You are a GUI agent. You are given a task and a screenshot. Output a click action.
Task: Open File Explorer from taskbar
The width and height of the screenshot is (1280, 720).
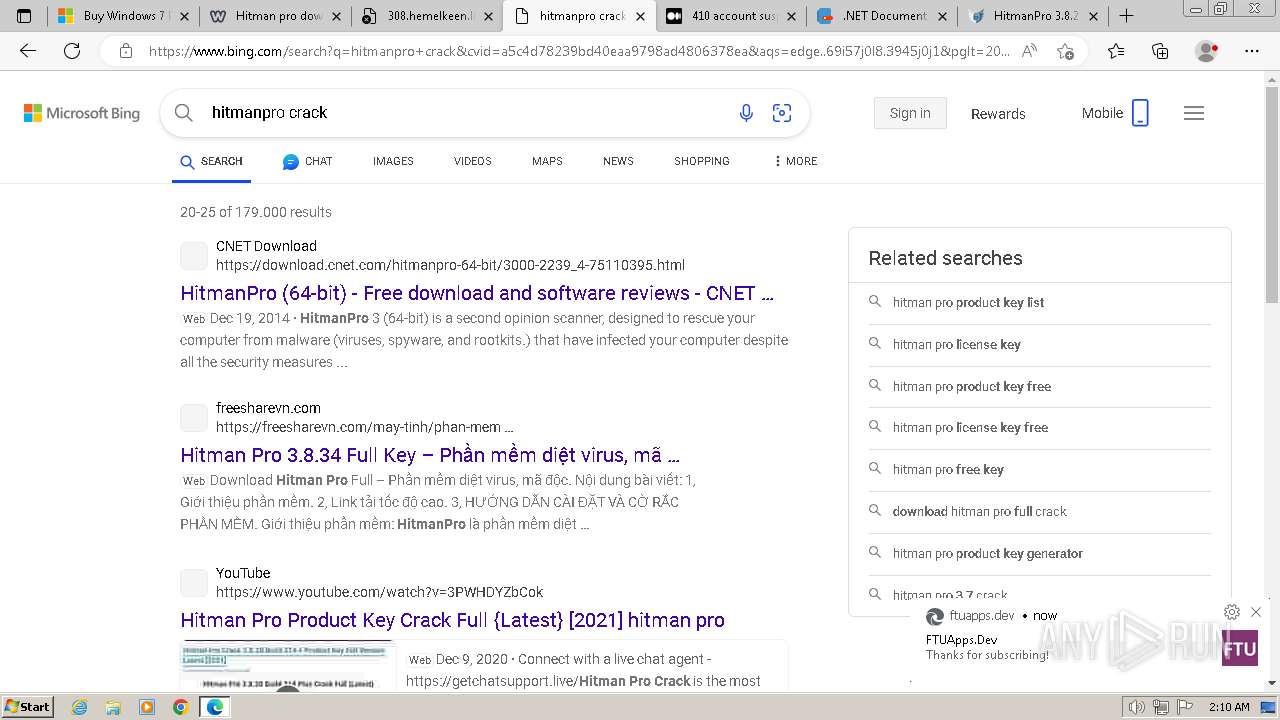[x=113, y=707]
